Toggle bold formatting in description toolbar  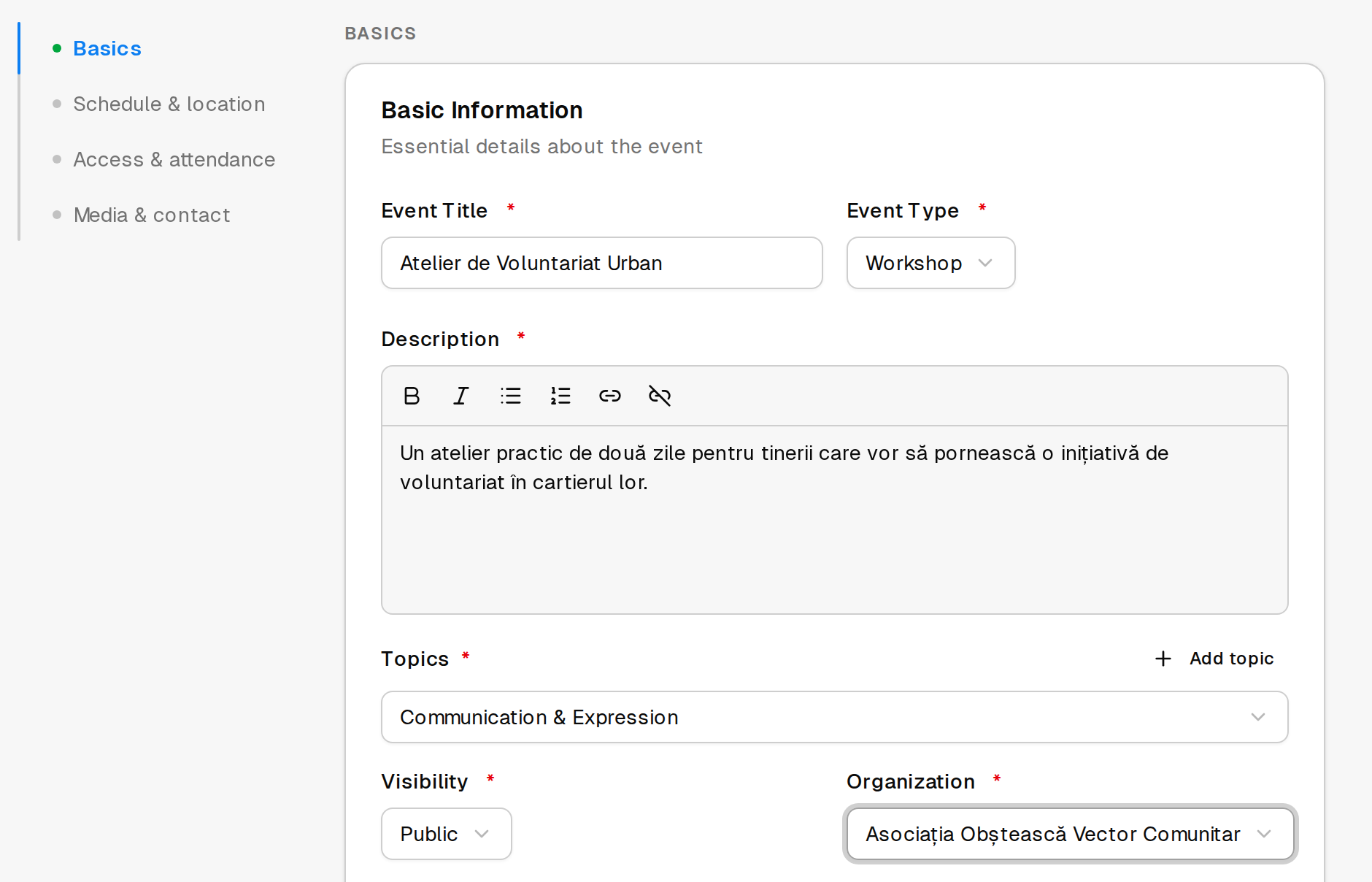412,396
